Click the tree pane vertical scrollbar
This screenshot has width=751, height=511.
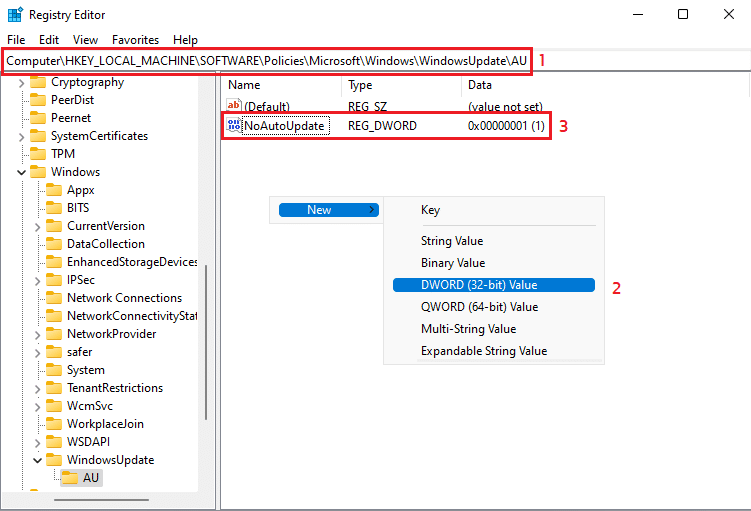click(206, 342)
